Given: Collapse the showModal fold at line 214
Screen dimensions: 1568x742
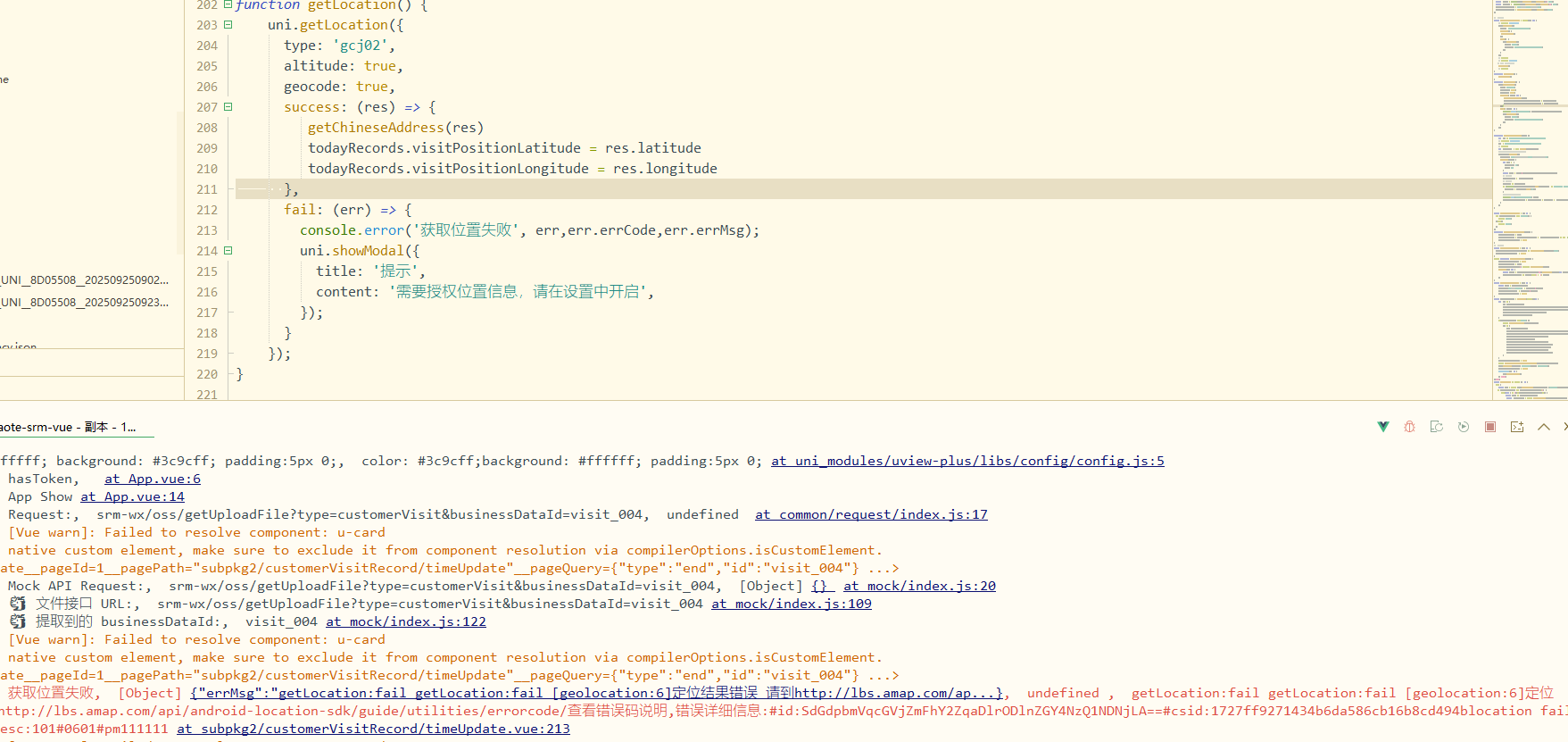Looking at the screenshot, I should point(228,251).
